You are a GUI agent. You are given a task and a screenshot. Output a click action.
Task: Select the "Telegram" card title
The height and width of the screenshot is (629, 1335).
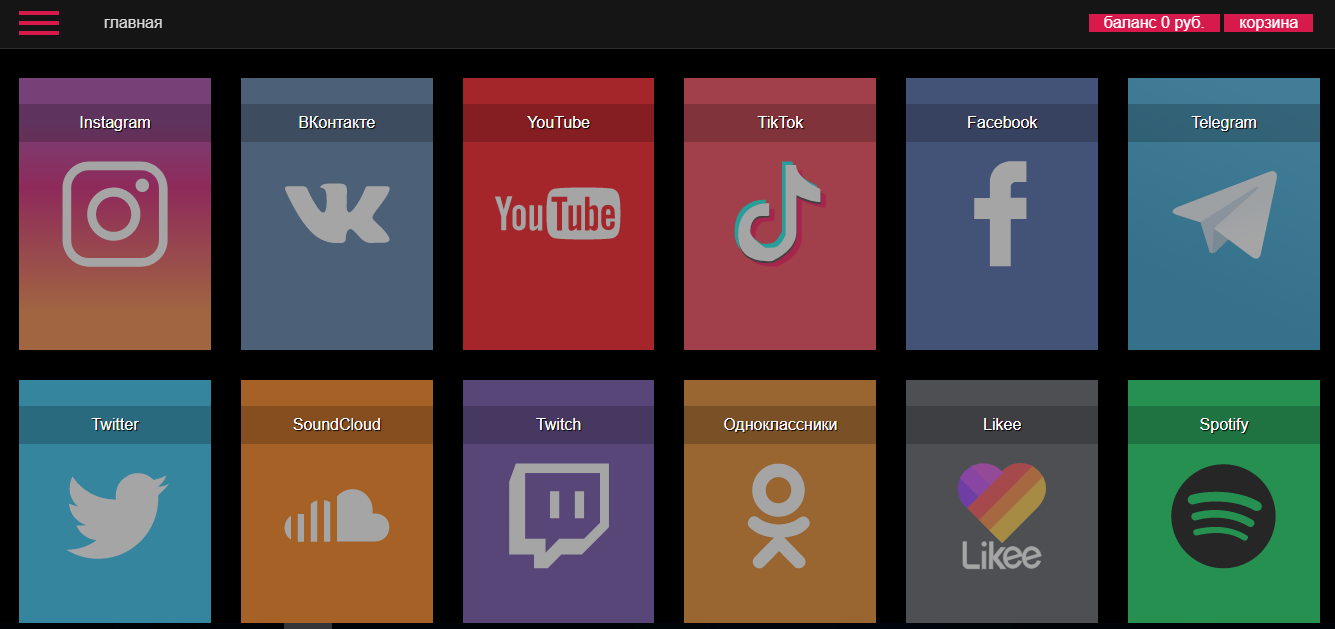pos(1224,123)
